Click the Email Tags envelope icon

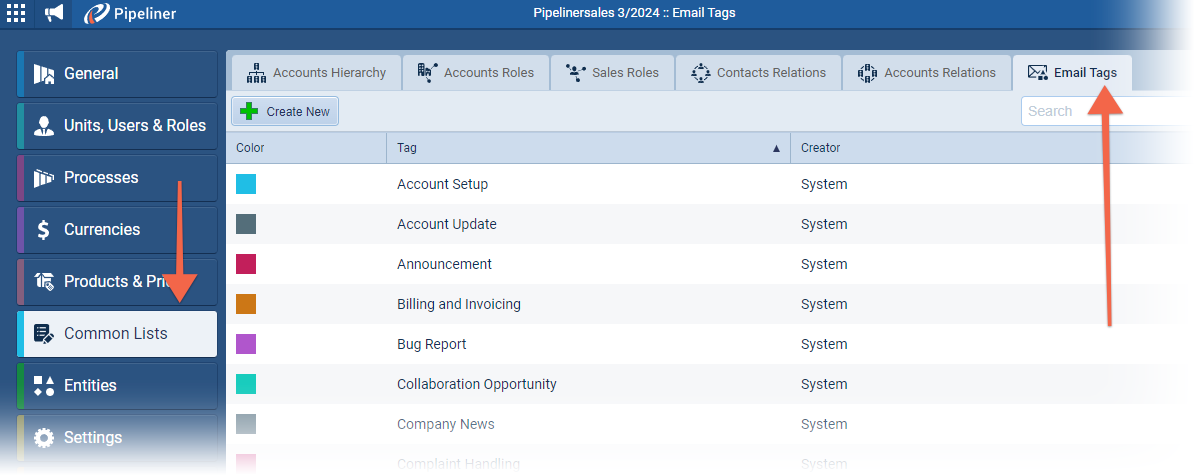pos(1037,73)
